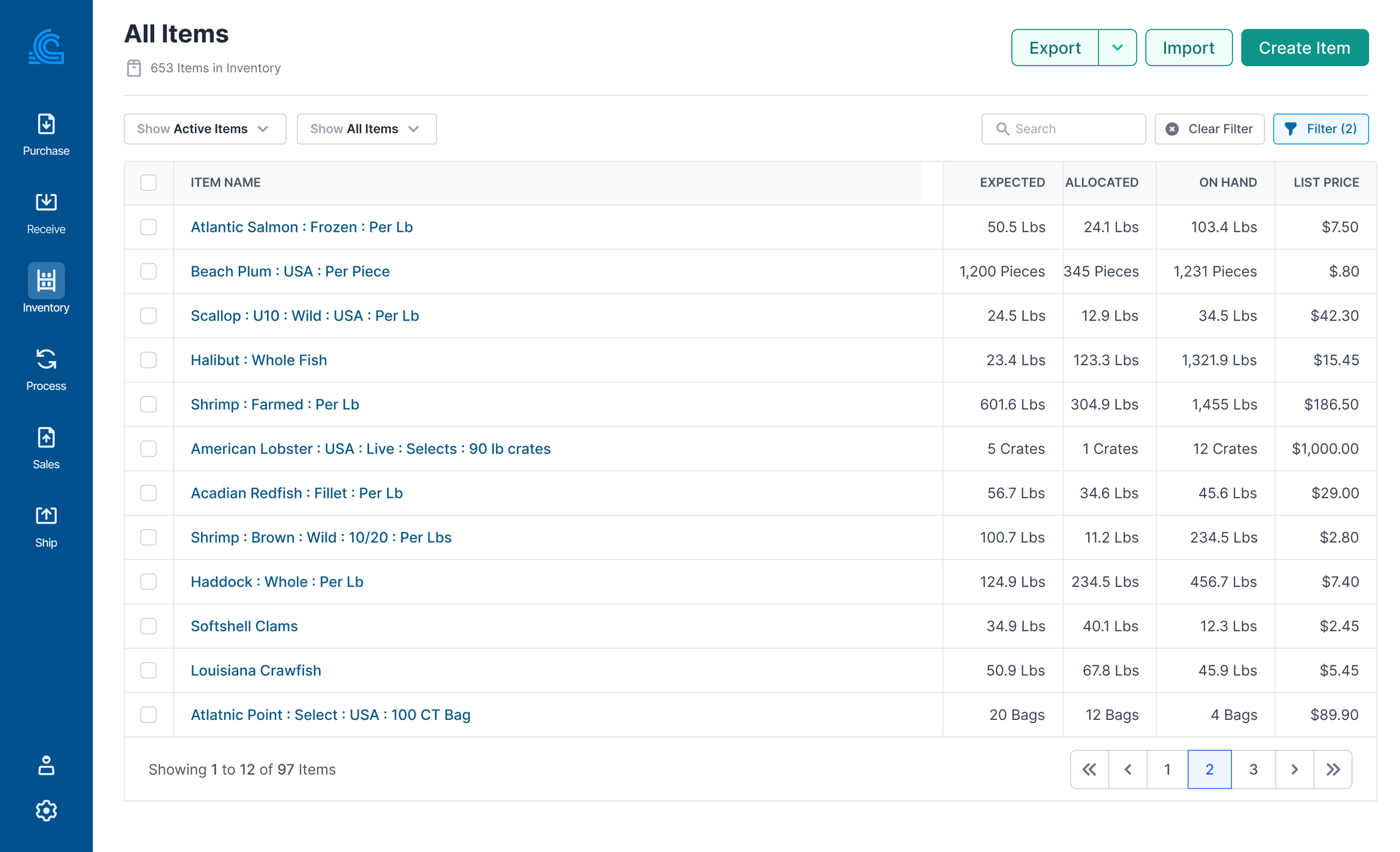
Task: Open the Inventory section
Action: pyautogui.click(x=46, y=288)
